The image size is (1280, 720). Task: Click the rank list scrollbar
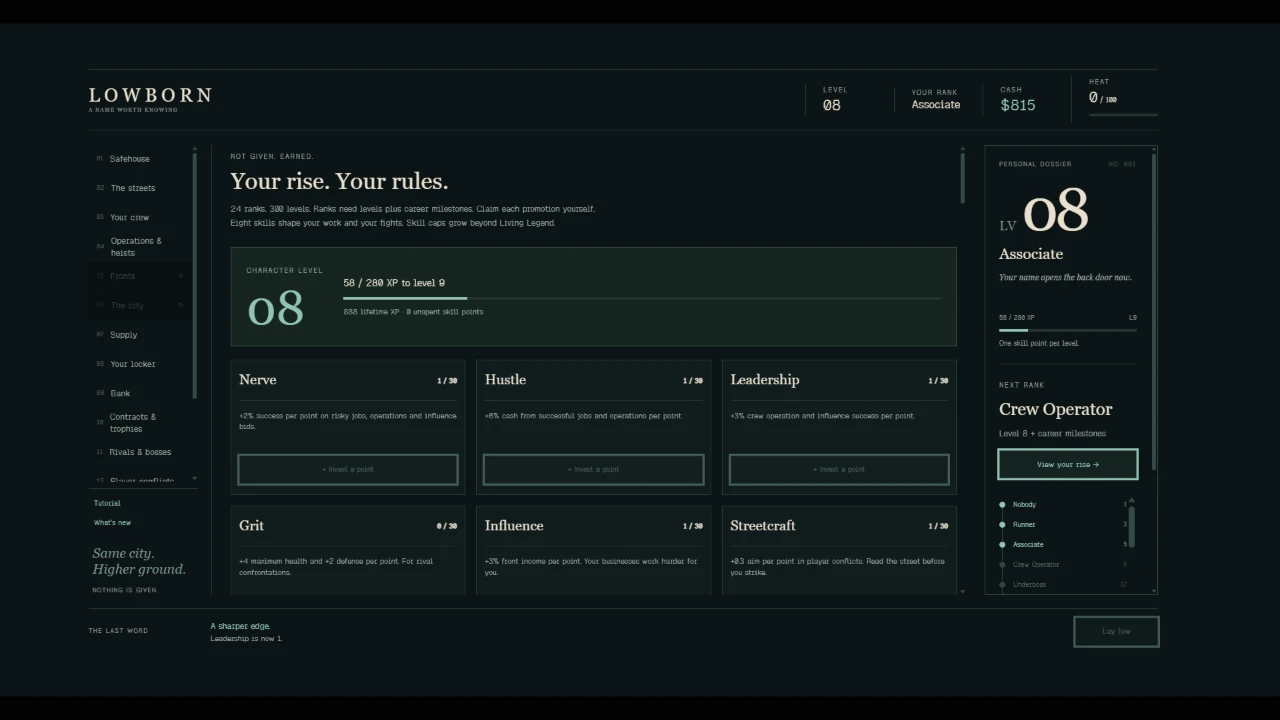[1131, 526]
